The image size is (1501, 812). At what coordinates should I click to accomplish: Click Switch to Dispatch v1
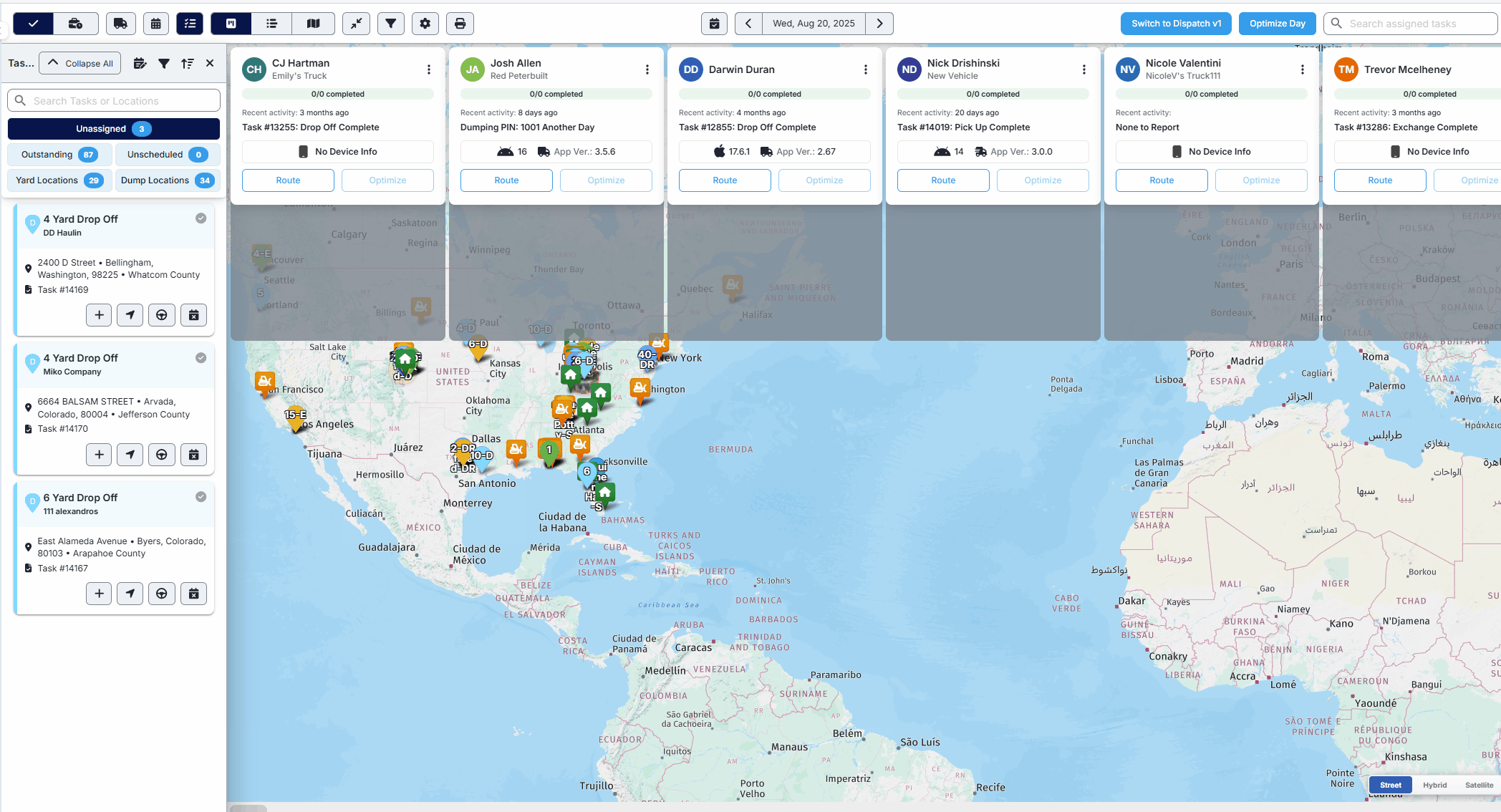pos(1176,24)
